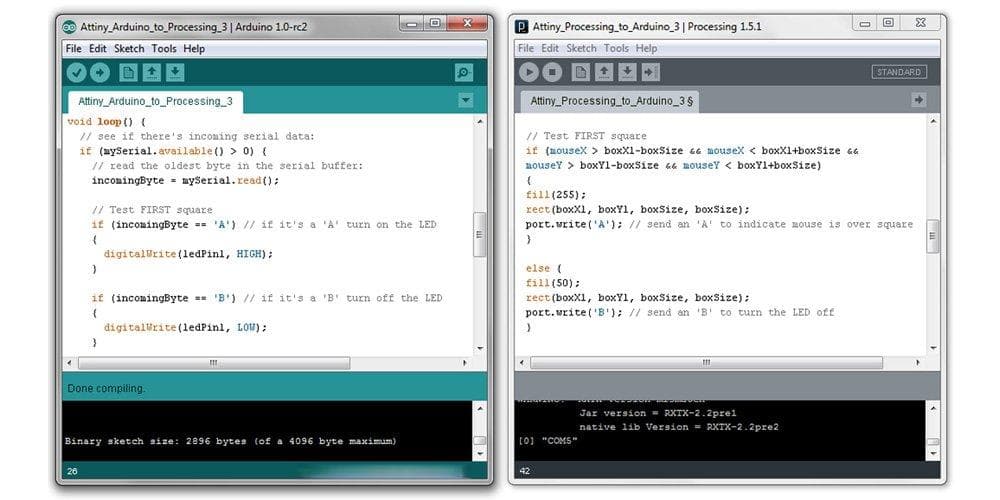Save sketch via Arduino down-arrow icon
Viewport: 1000px width, 500px height.
coord(175,73)
